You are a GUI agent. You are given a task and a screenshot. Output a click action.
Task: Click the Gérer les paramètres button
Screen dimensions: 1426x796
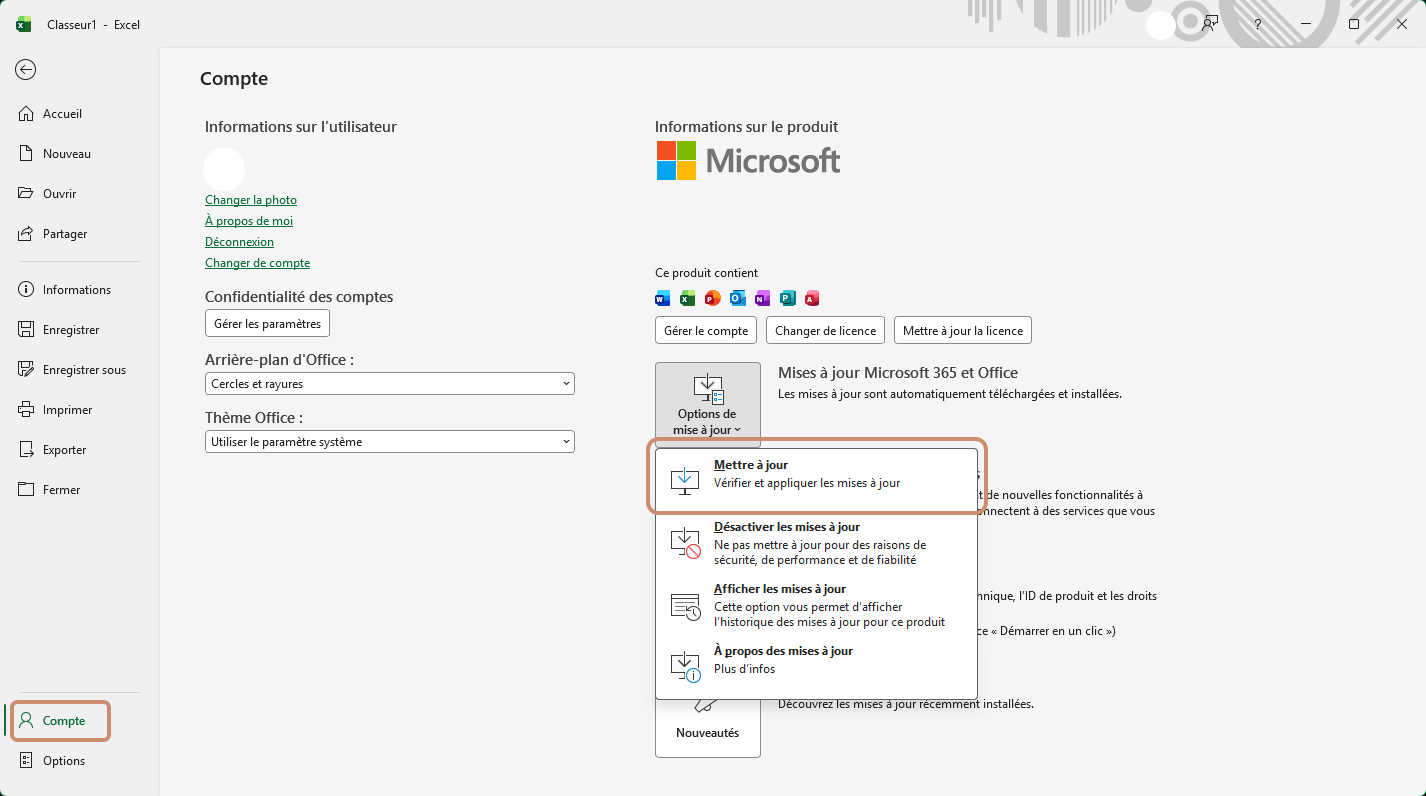click(267, 324)
